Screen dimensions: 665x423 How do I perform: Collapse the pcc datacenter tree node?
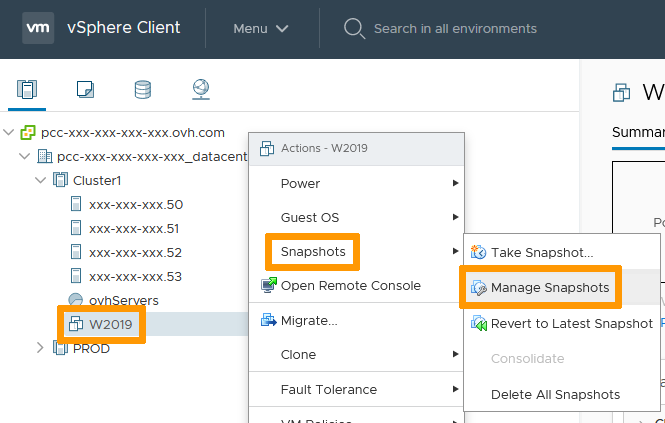tap(25, 157)
